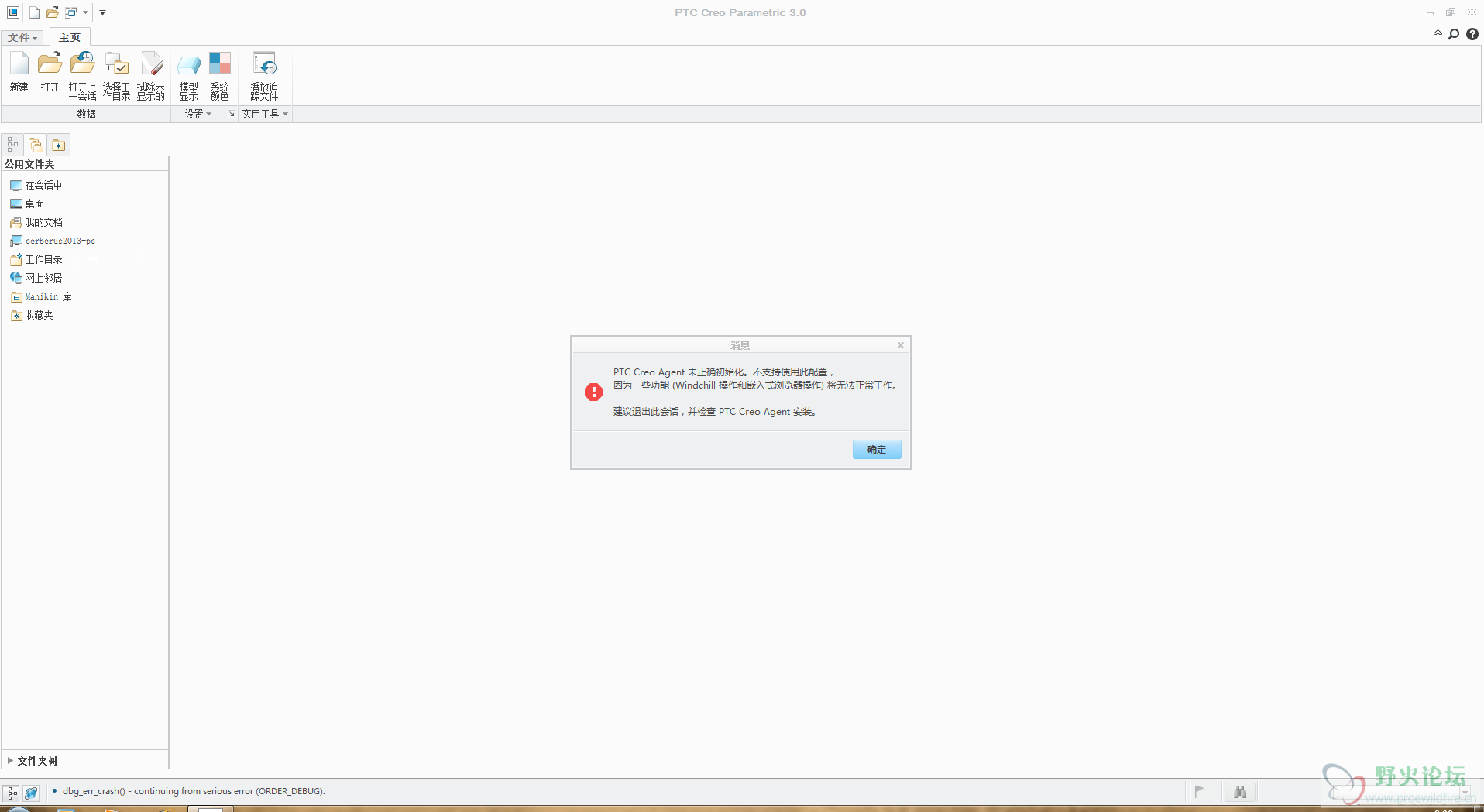Click the new file icon in quick access toolbar
Screen dimensions: 1484x812
[34, 12]
